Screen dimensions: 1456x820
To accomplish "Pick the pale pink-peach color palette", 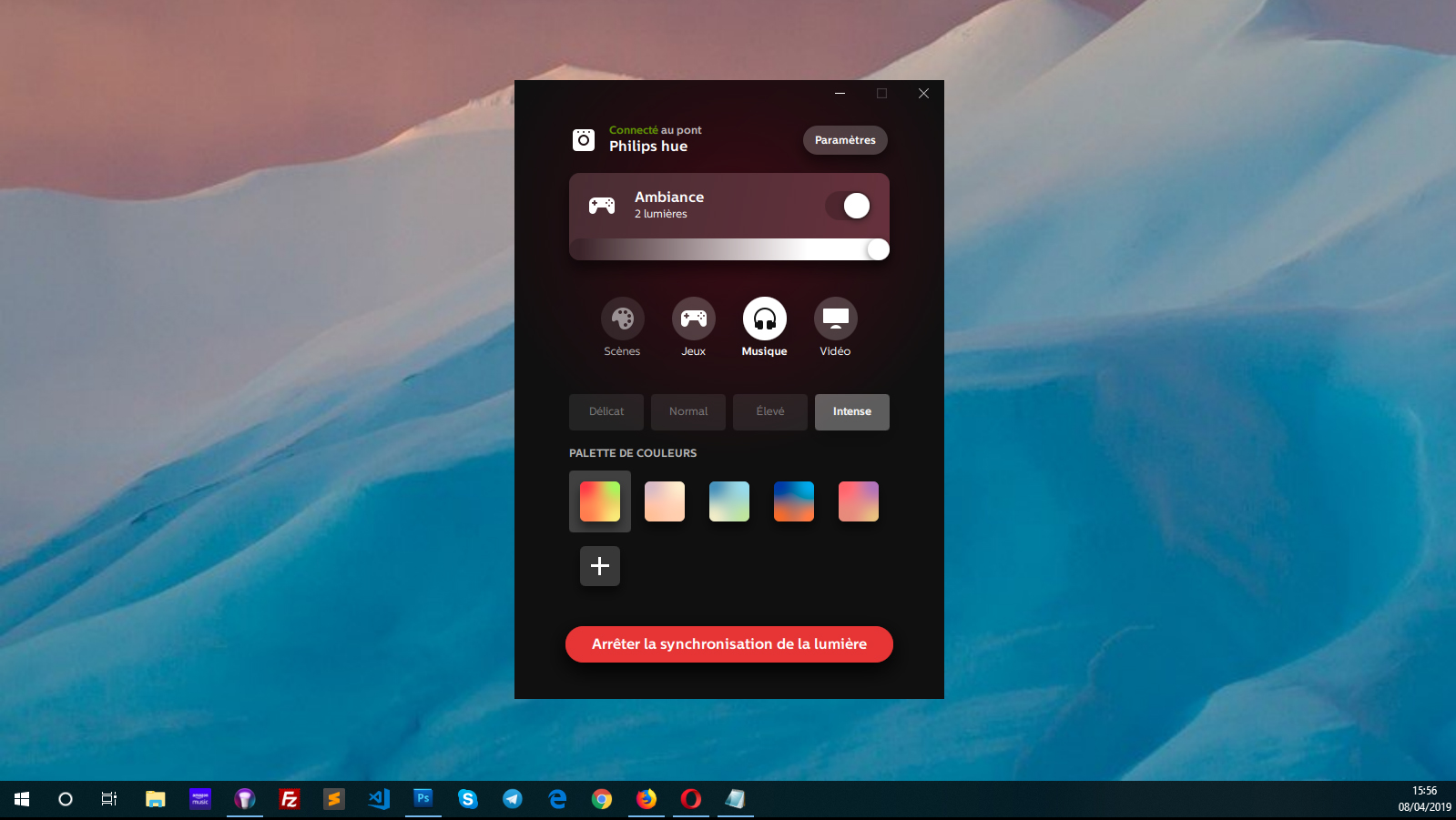I will pos(665,501).
